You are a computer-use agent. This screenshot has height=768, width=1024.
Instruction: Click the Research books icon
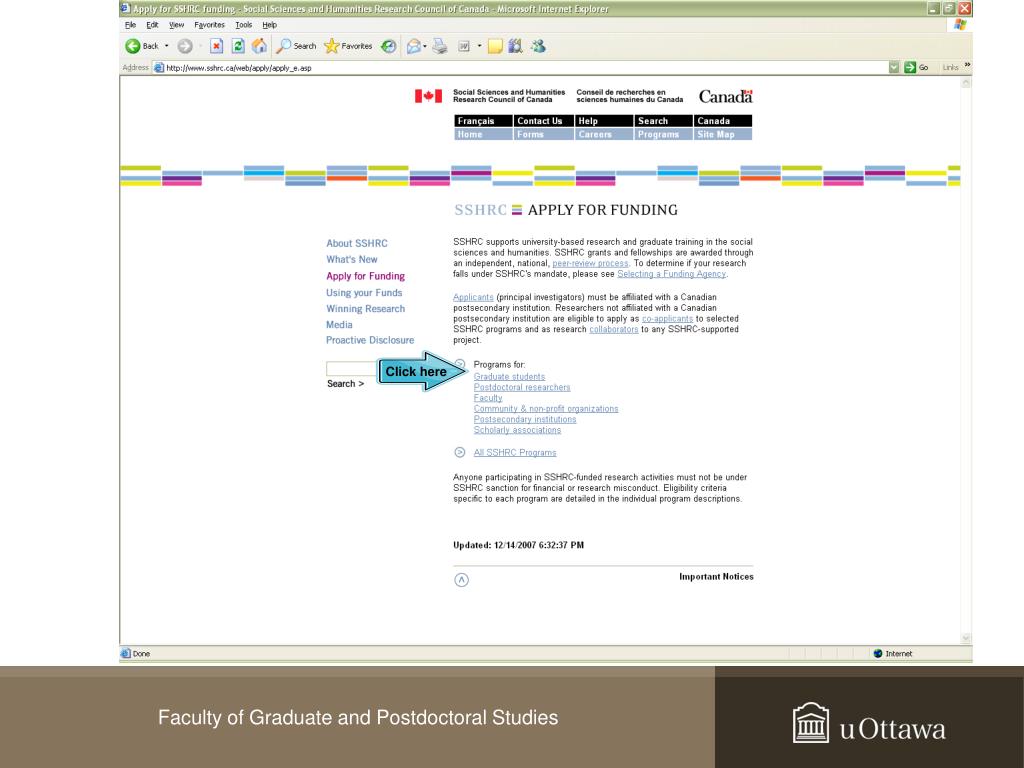(x=515, y=46)
